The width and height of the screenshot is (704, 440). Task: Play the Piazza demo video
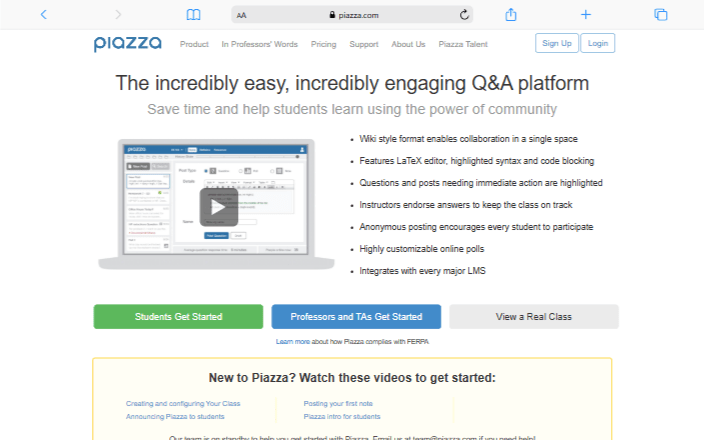tap(219, 207)
